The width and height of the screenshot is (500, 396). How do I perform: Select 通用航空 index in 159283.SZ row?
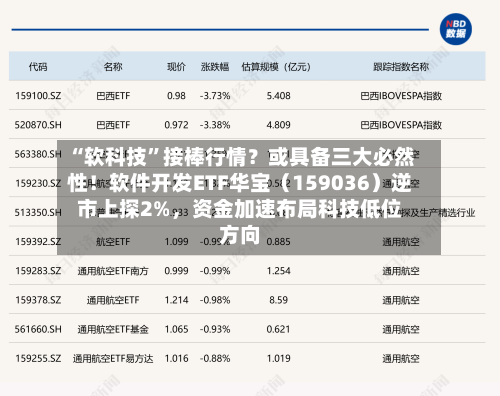401,271
